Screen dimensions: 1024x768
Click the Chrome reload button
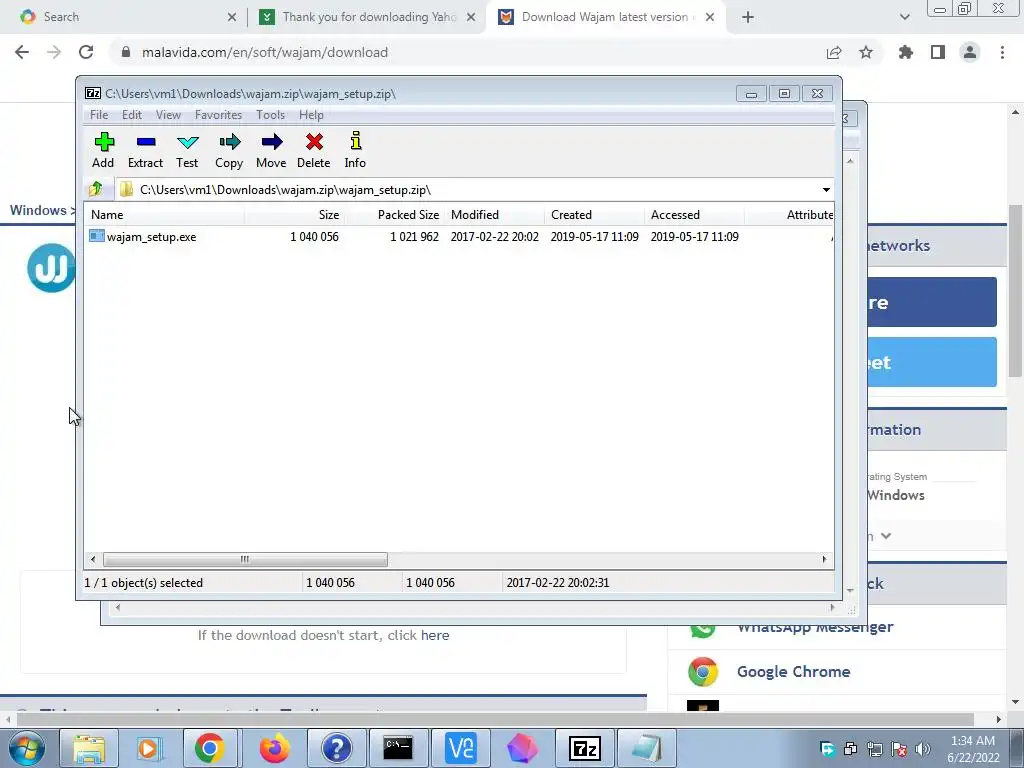click(x=86, y=52)
